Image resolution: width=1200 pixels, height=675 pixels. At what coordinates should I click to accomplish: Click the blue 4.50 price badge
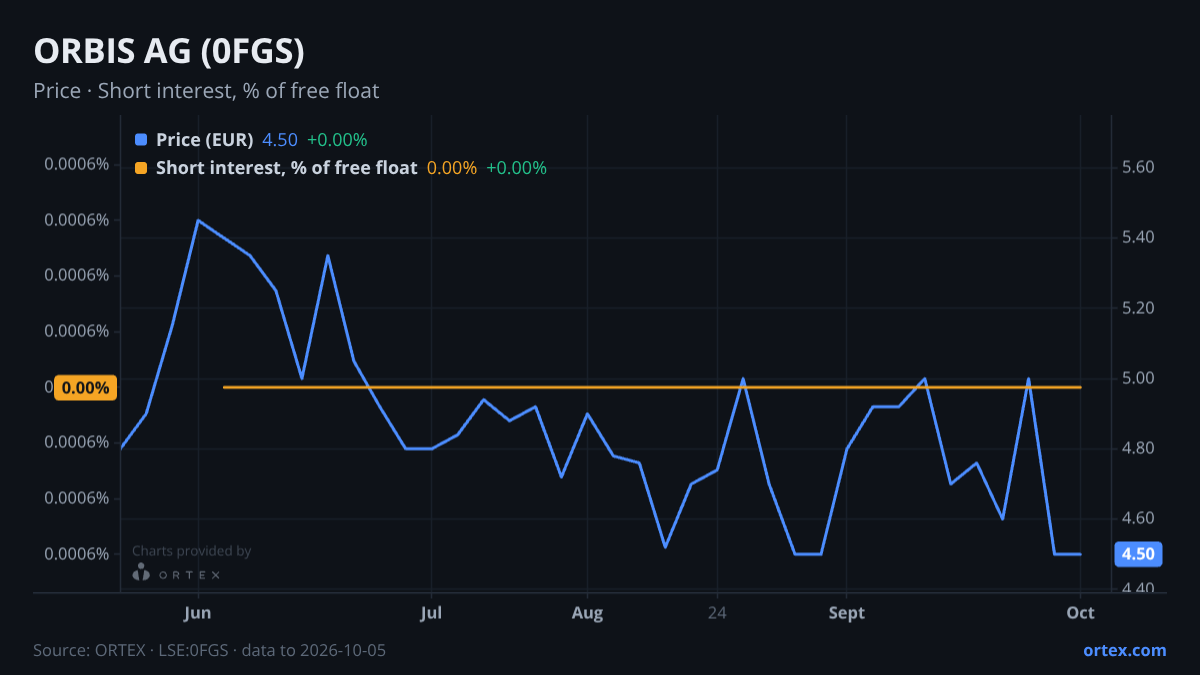pyautogui.click(x=1138, y=554)
